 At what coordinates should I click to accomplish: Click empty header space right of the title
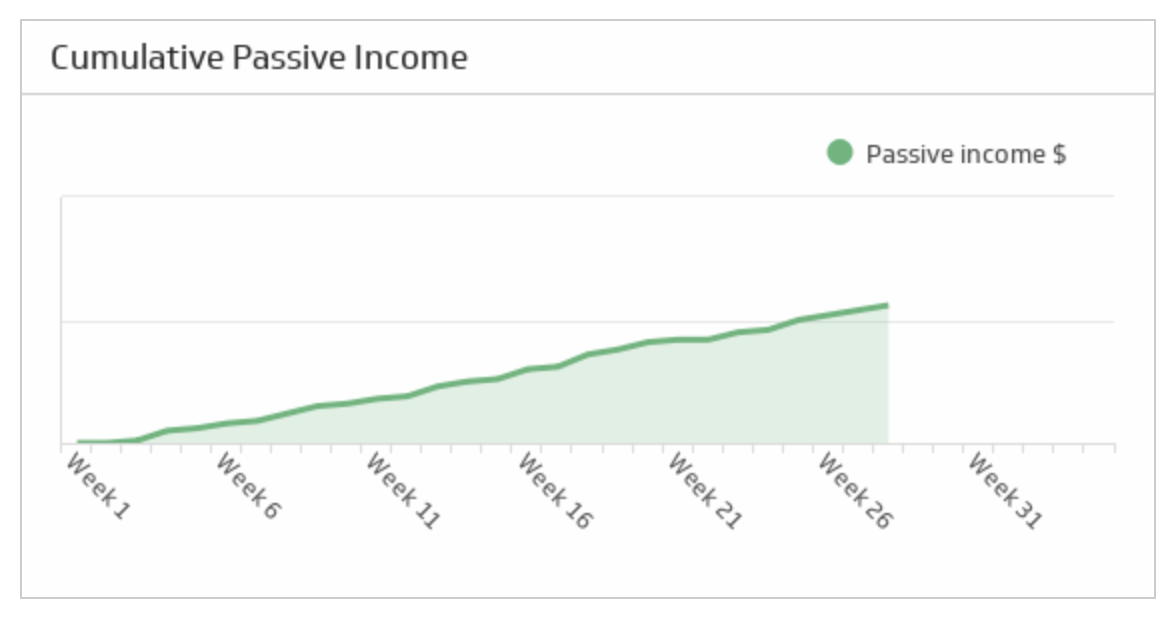coord(800,58)
